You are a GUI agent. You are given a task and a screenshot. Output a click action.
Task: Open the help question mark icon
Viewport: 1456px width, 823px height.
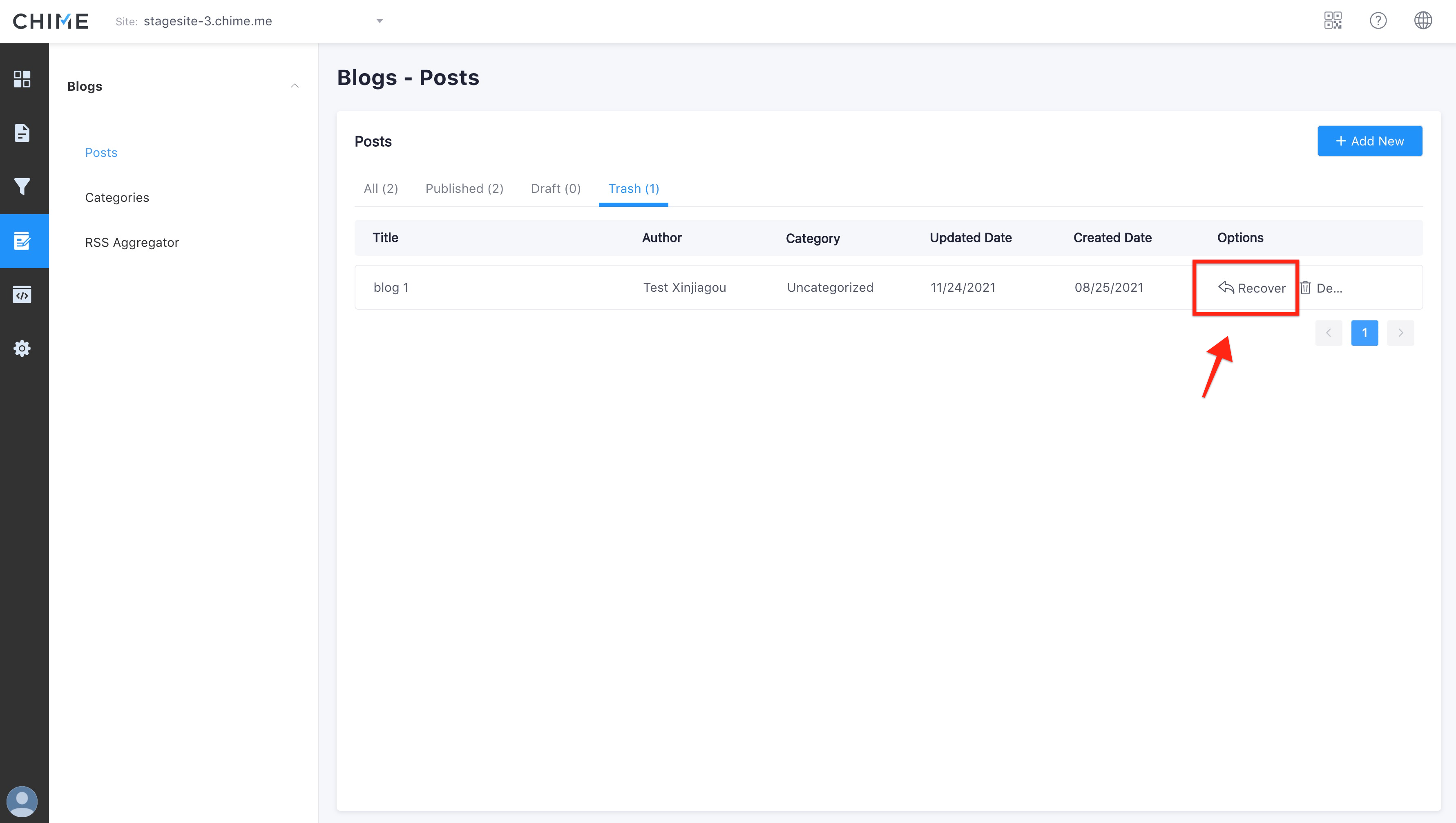tap(1378, 21)
